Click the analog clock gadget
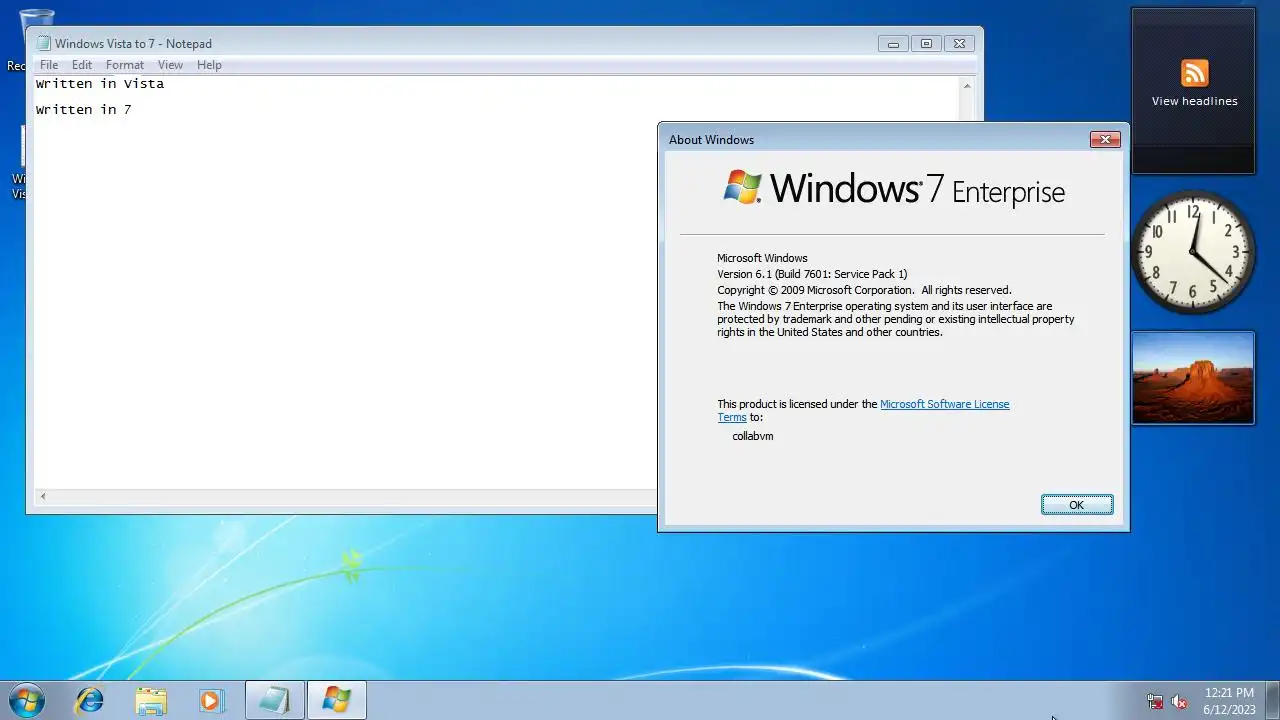This screenshot has height=720, width=1280. pos(1193,252)
